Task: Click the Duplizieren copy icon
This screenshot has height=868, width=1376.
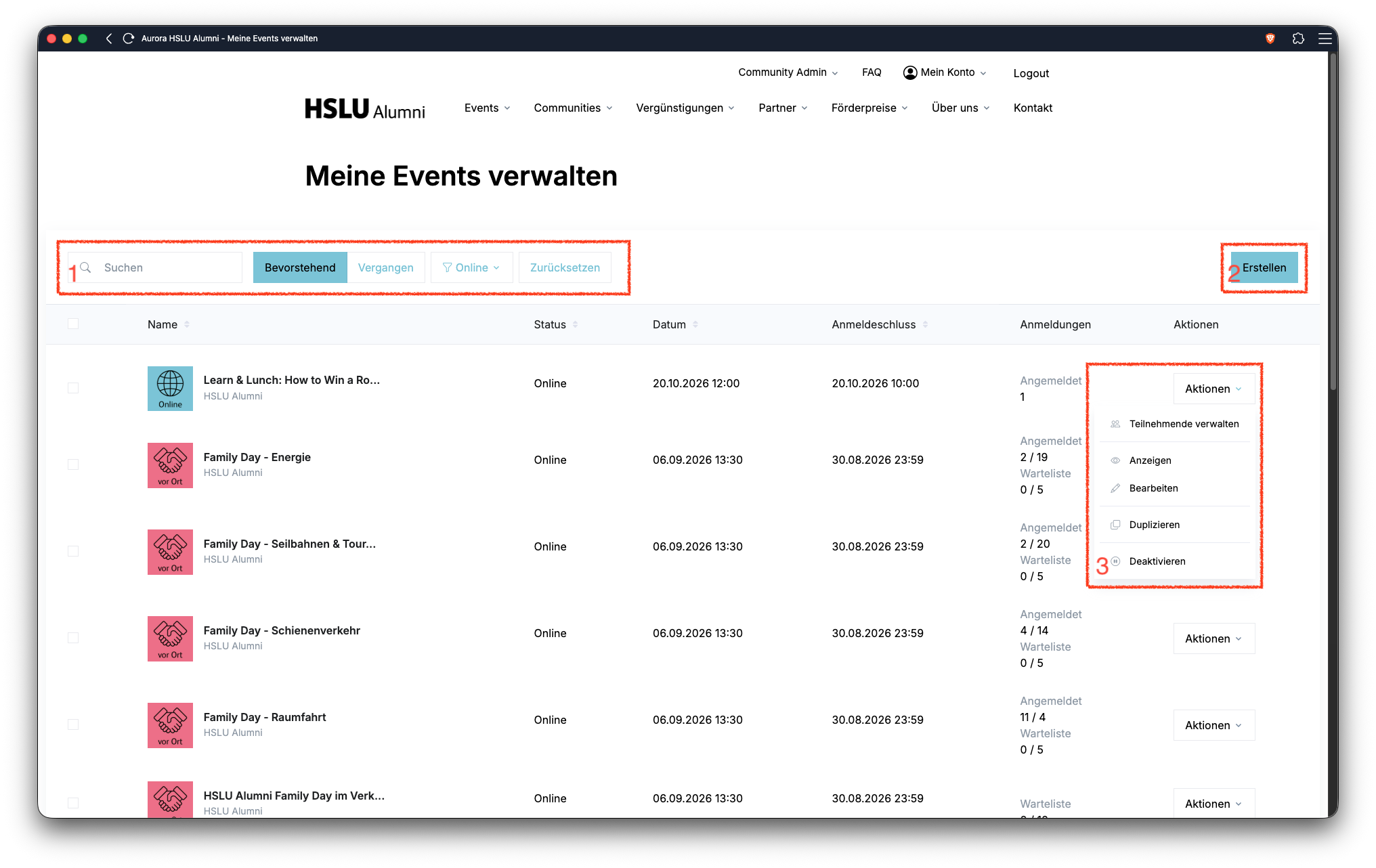Action: tap(1115, 525)
